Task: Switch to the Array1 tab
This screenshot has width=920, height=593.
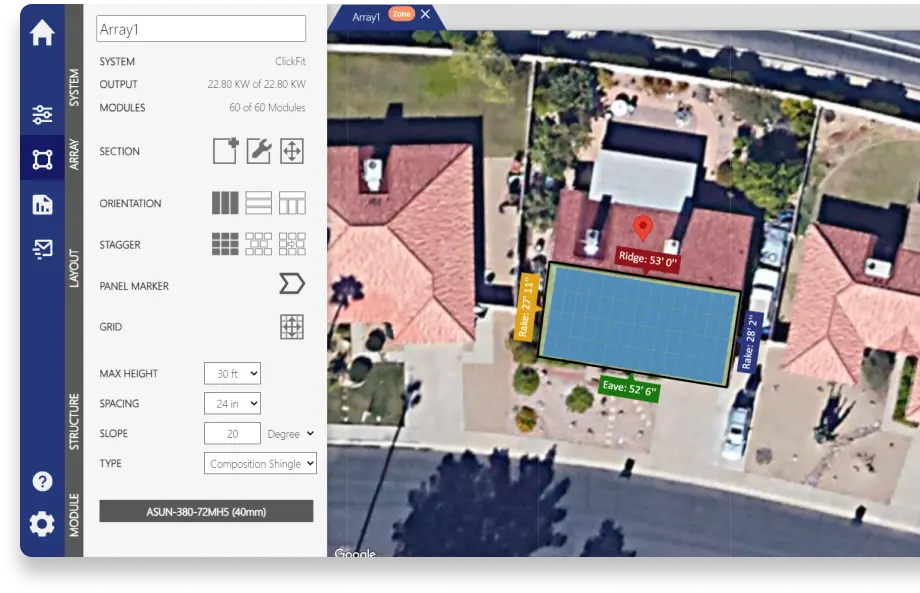Action: (x=366, y=16)
